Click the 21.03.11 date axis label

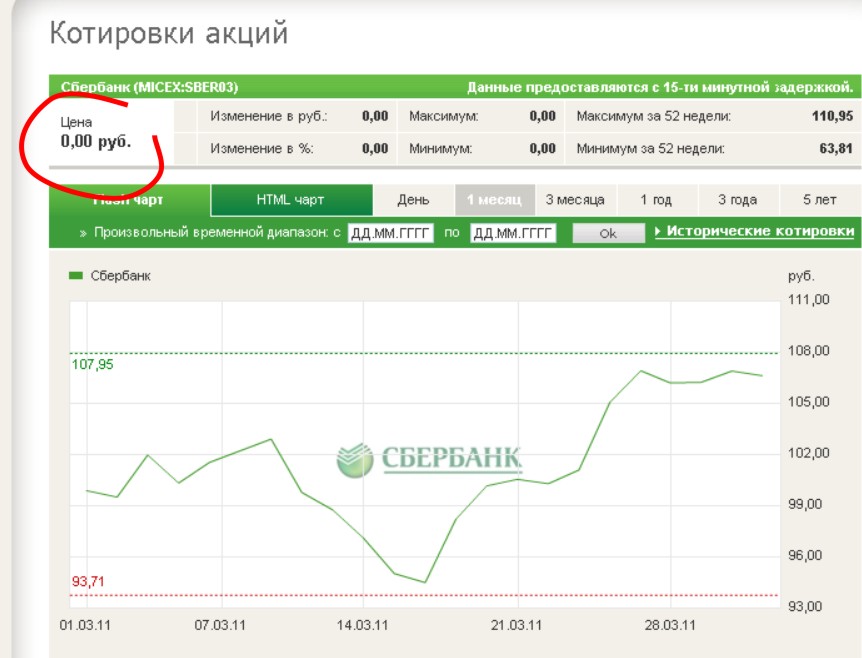tap(516, 626)
